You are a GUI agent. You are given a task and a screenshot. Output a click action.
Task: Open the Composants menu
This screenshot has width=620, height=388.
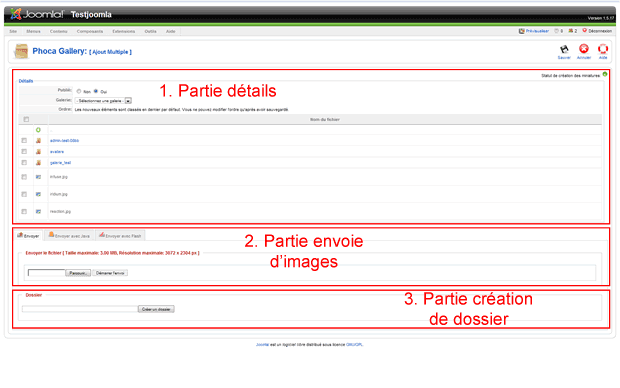pyautogui.click(x=90, y=31)
